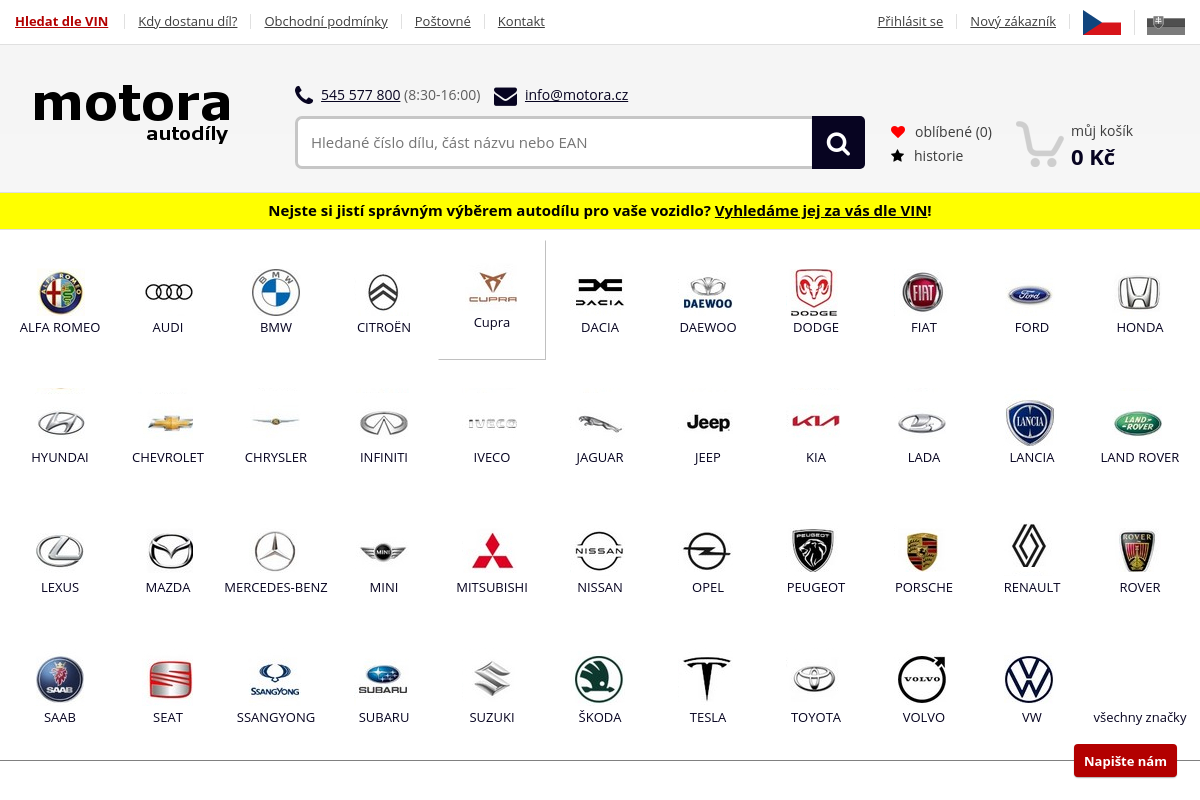
Task: Select the Land Rover green oval logo
Action: pos(1138,423)
